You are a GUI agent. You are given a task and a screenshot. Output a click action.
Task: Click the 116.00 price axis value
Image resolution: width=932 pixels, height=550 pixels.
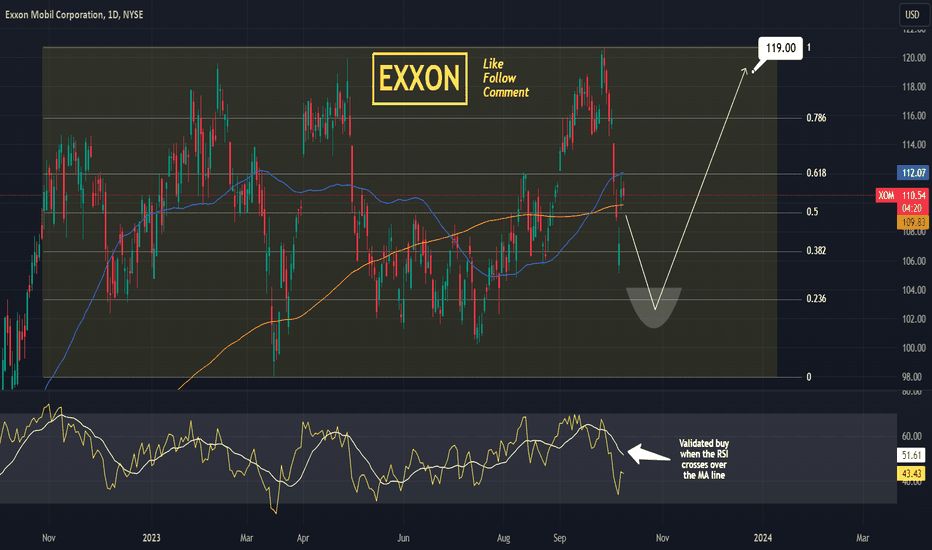coord(914,116)
